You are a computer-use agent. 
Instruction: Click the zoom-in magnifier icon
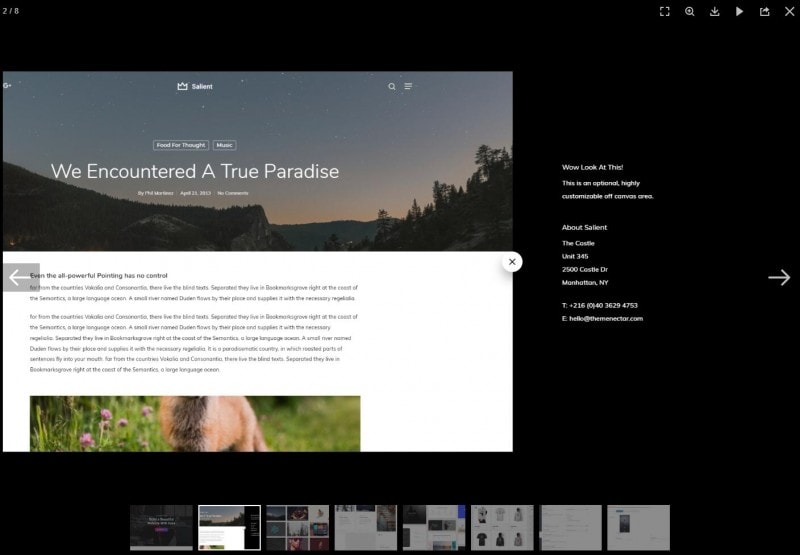pyautogui.click(x=690, y=11)
